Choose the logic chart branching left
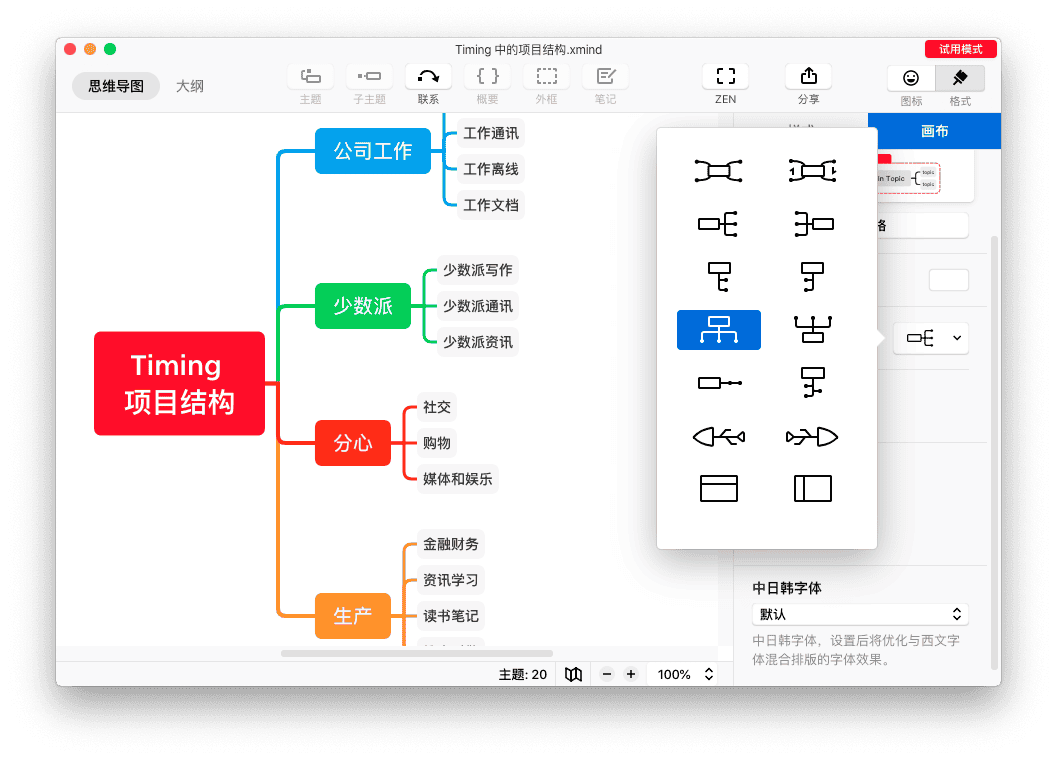Image resolution: width=1057 pixels, height=760 pixels. click(x=812, y=224)
